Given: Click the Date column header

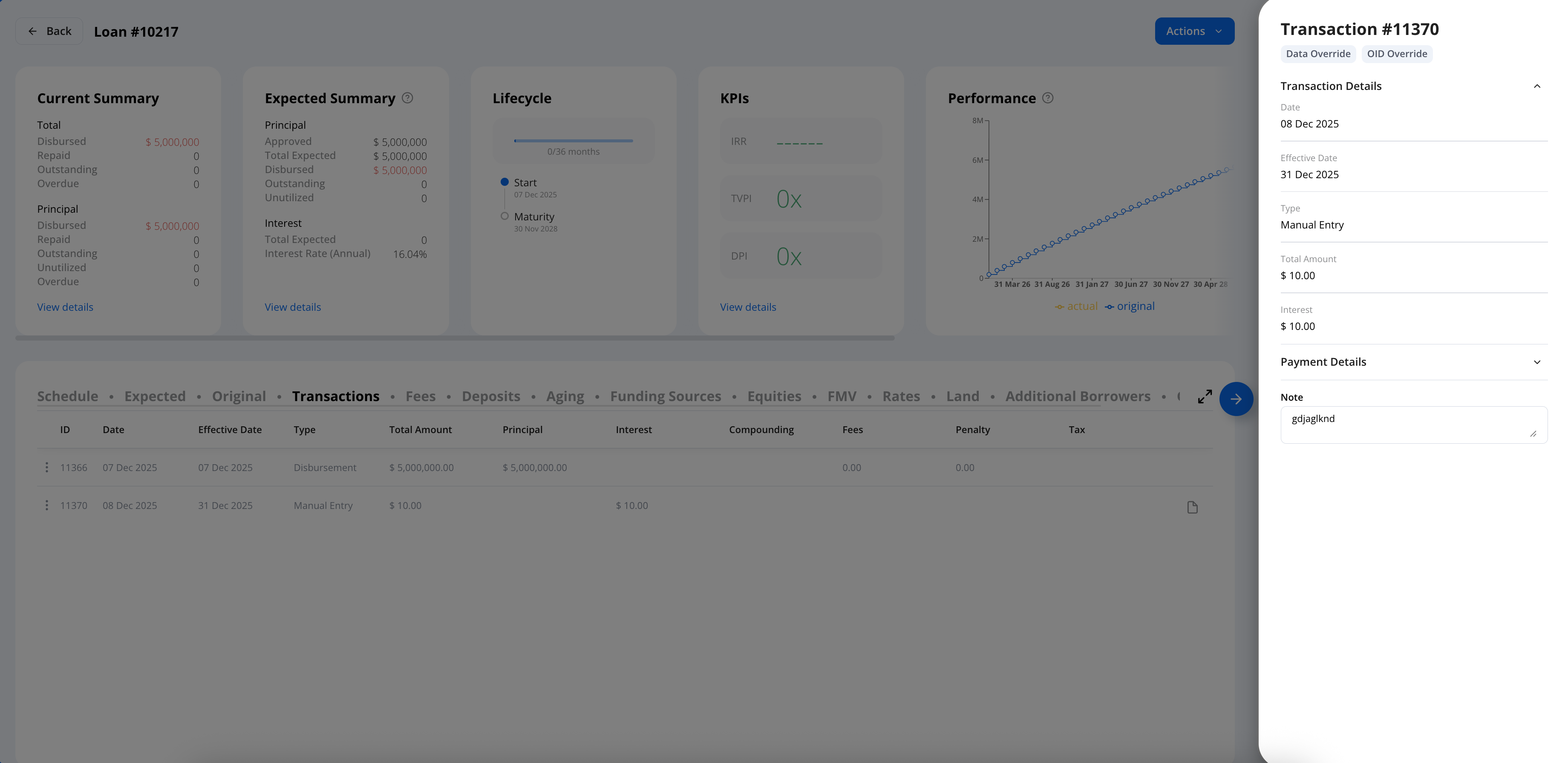Looking at the screenshot, I should [113, 429].
